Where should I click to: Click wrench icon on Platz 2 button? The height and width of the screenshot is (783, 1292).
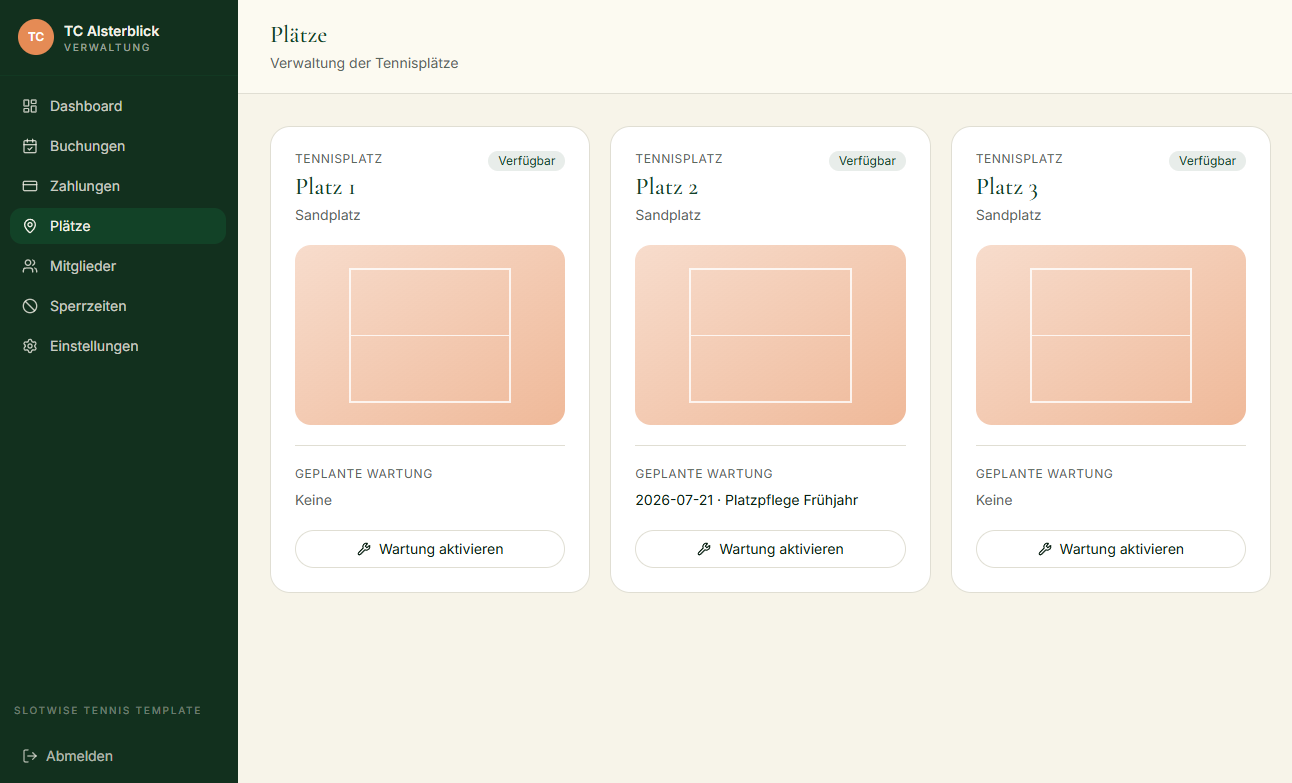[x=704, y=549]
